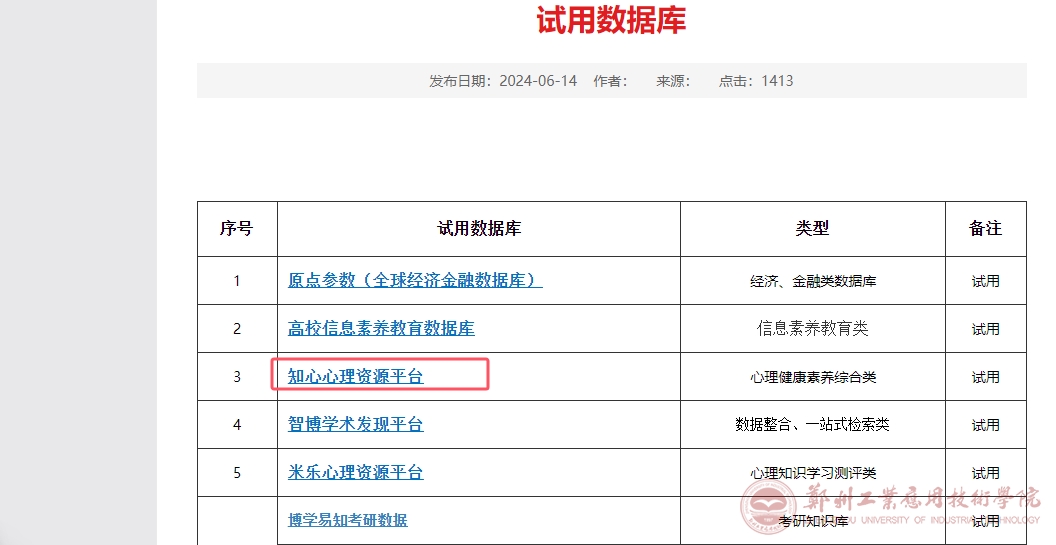The image size is (1056, 545).
Task: Open 原点参数（全球经济金融数据库）link
Action: click(415, 280)
